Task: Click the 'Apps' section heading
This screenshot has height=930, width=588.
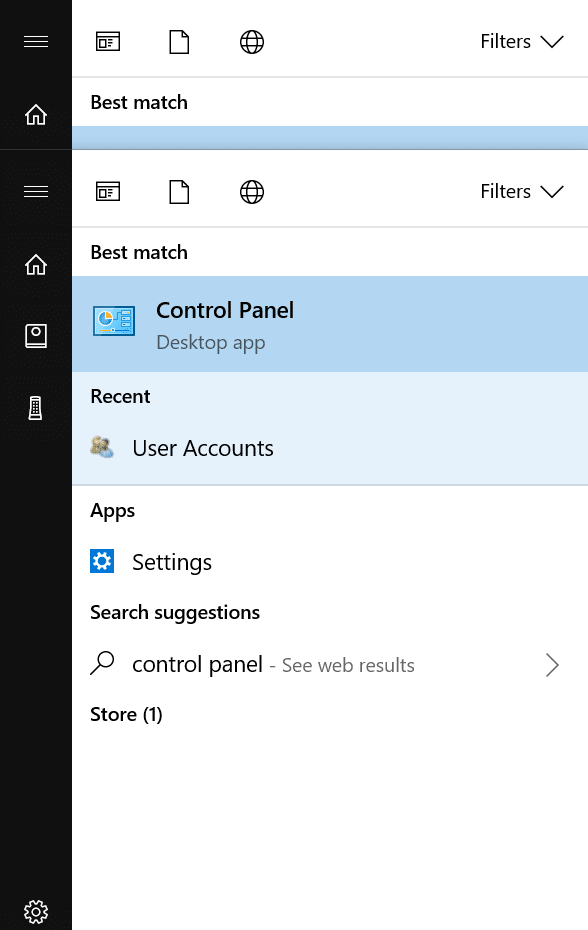Action: click(113, 511)
